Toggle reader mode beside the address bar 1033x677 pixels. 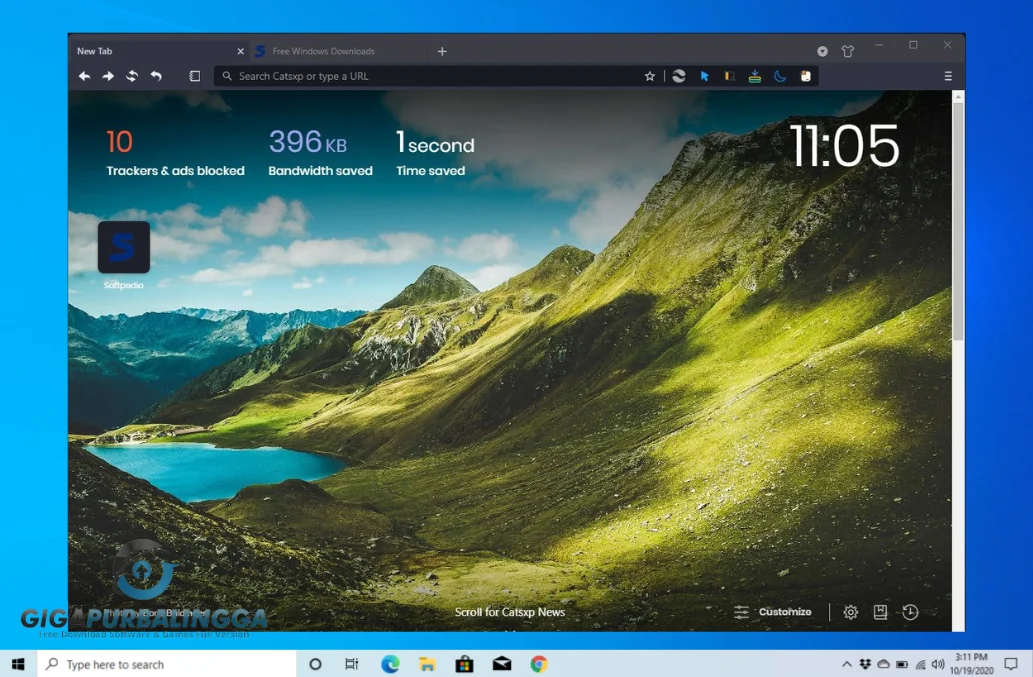[x=195, y=75]
